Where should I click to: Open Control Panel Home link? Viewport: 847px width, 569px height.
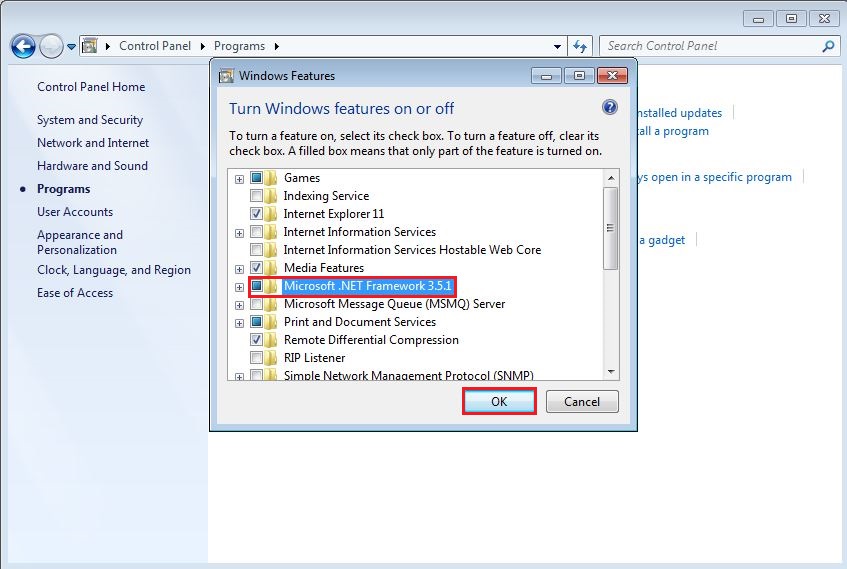click(91, 86)
